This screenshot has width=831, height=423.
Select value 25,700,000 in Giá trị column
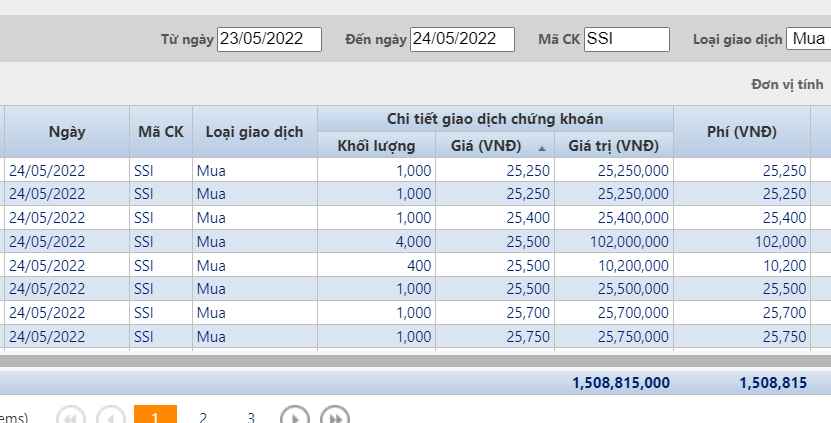(x=633, y=313)
